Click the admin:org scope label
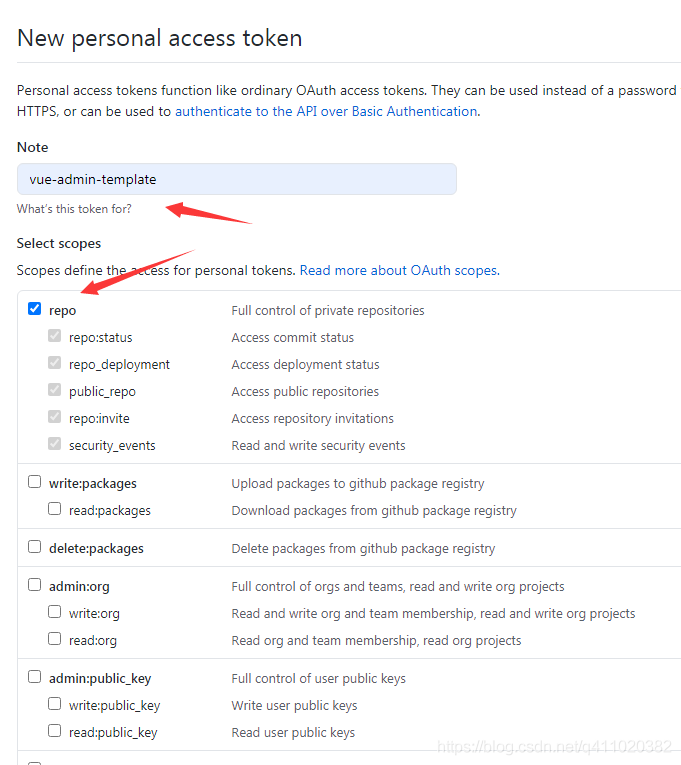This screenshot has width=681, height=765. click(79, 586)
